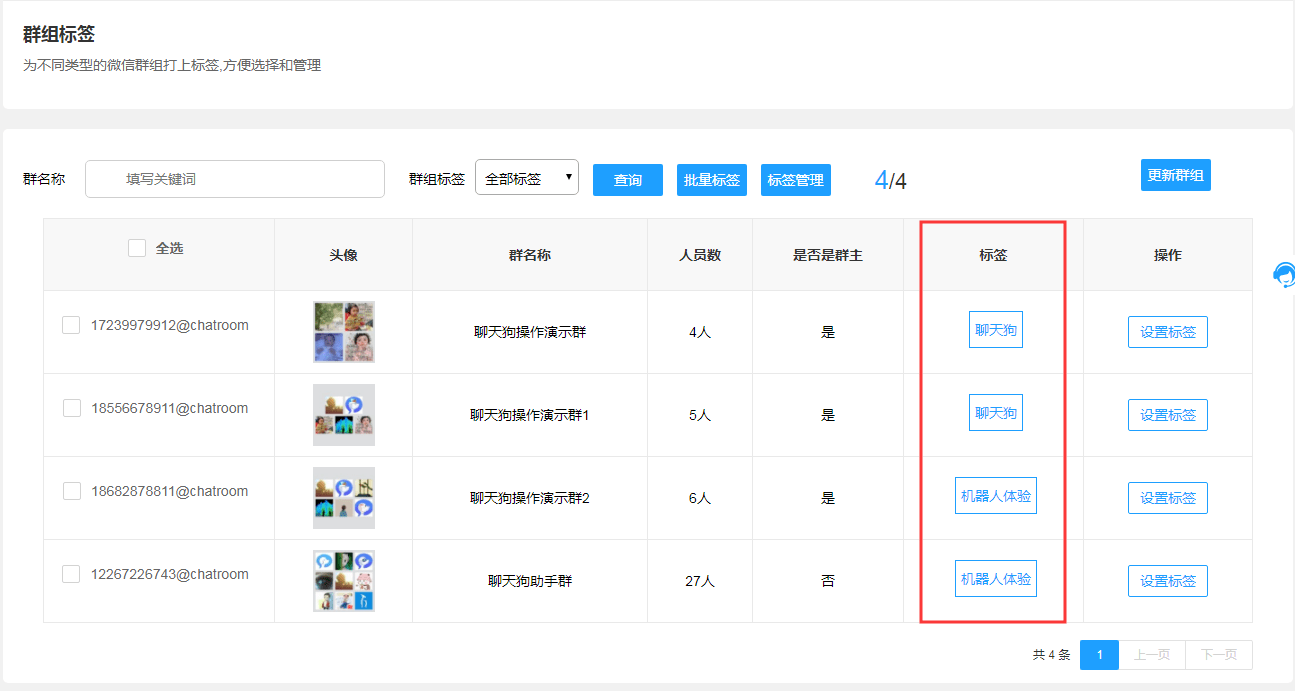Click 聊天狗 tag of 聊天狗操作演示群1 row

[x=996, y=413]
